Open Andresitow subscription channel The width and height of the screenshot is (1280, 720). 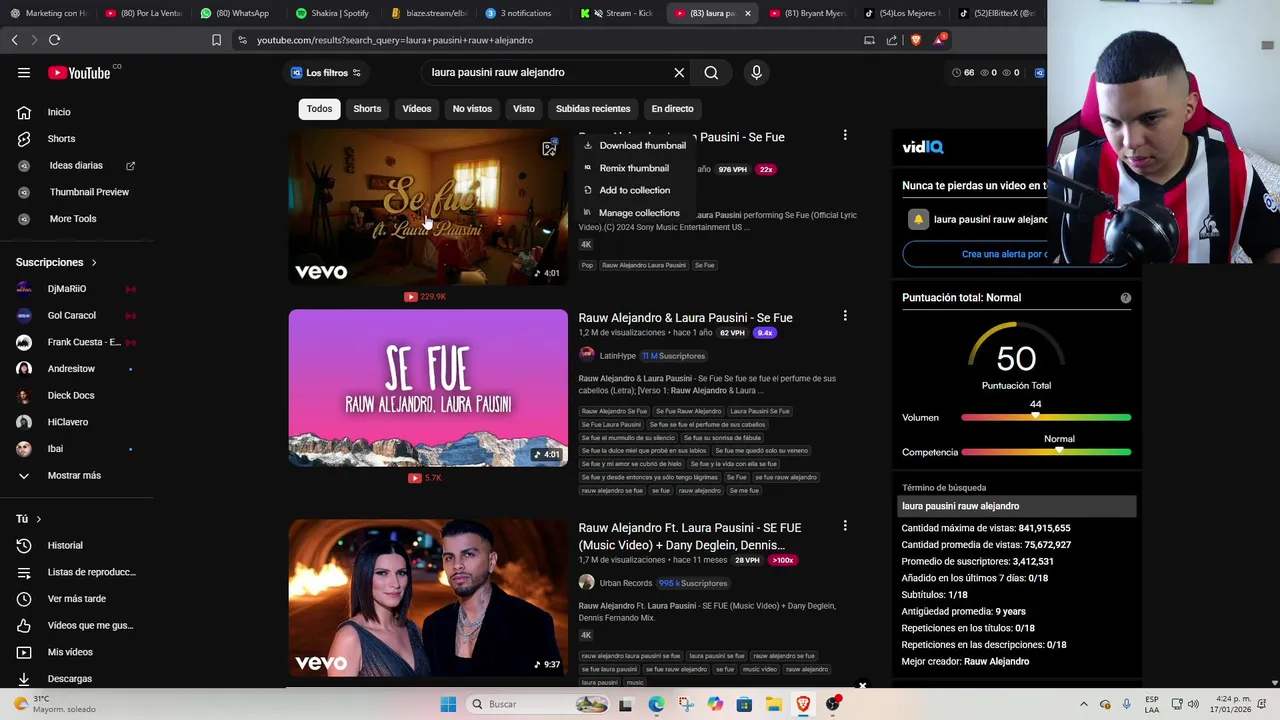click(x=72, y=369)
